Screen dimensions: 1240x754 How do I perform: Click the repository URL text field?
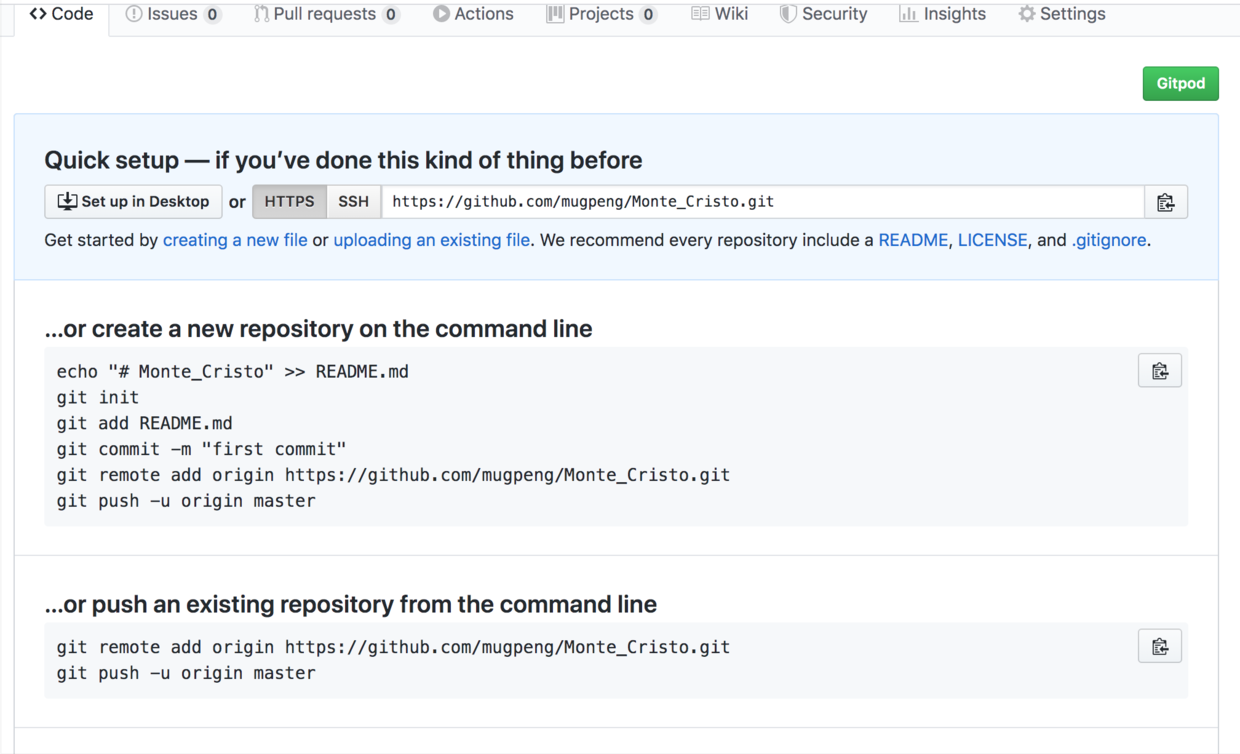(x=762, y=202)
